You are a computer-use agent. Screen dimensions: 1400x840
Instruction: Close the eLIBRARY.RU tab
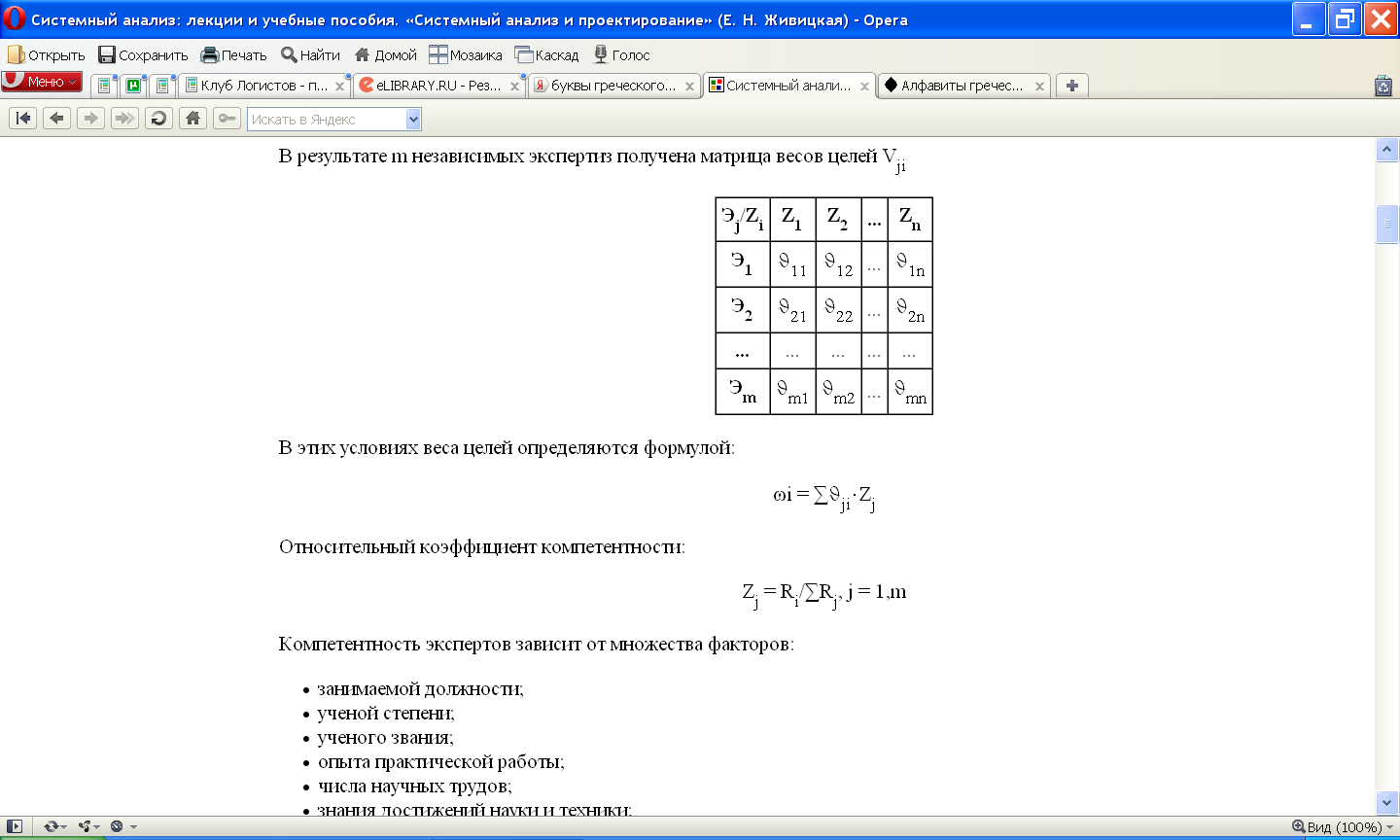[515, 87]
